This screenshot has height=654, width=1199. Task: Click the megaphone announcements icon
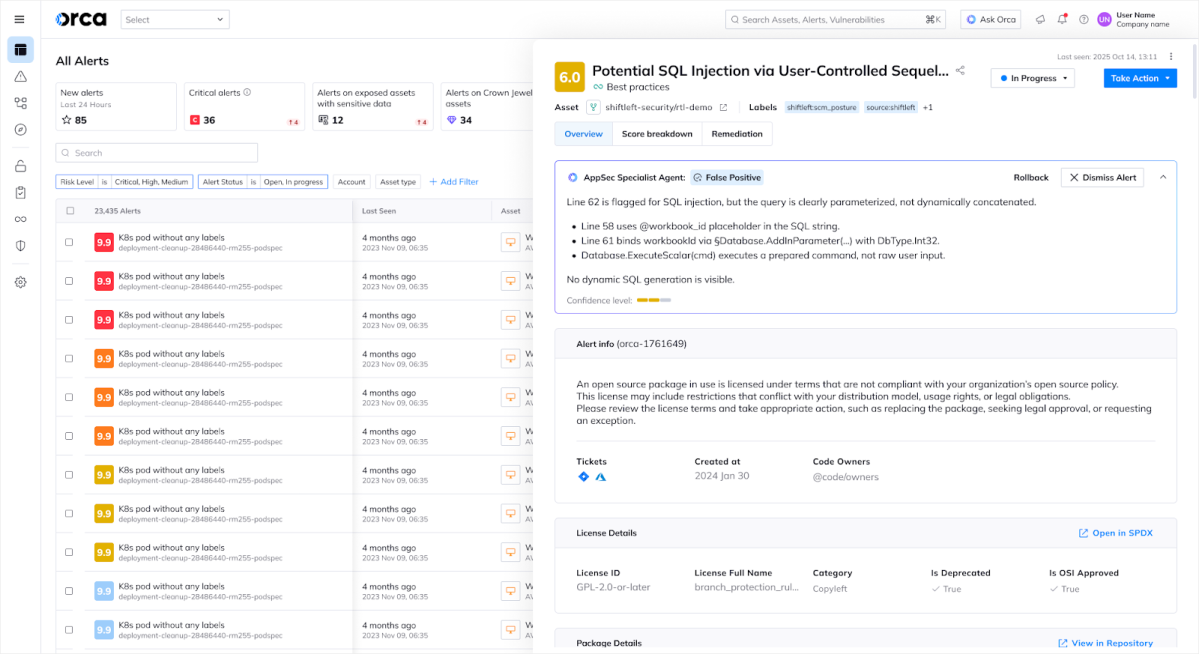pyautogui.click(x=1040, y=20)
